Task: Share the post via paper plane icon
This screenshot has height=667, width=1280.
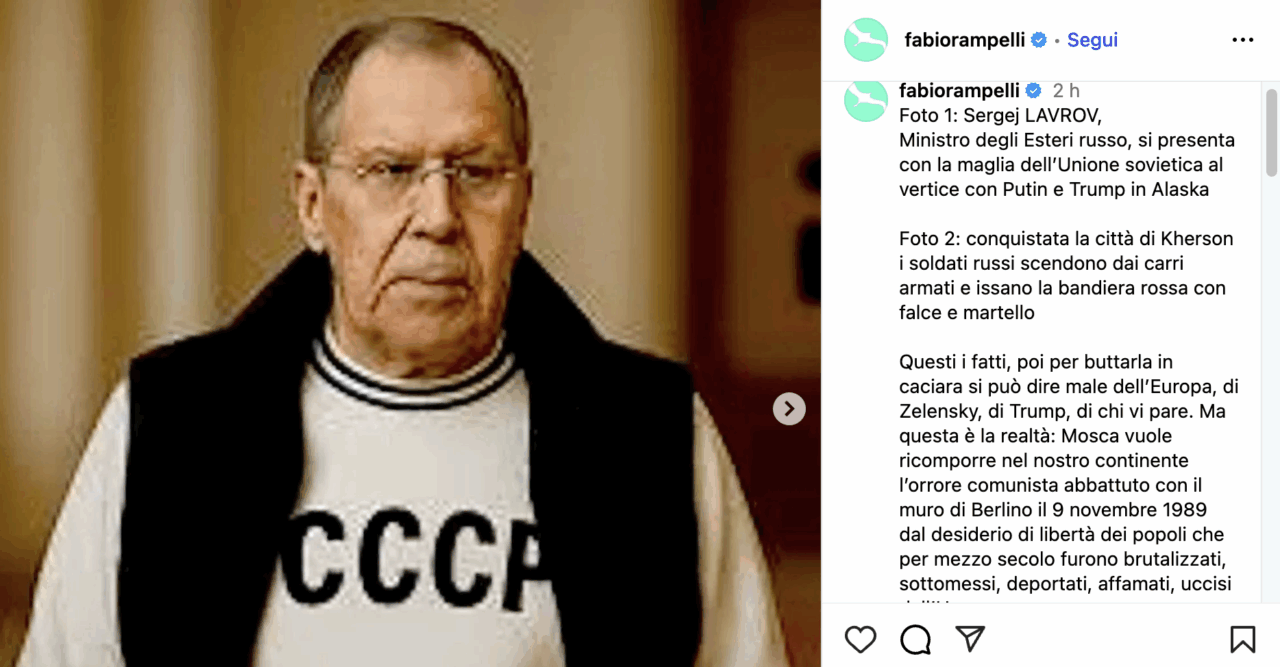Action: point(970,639)
